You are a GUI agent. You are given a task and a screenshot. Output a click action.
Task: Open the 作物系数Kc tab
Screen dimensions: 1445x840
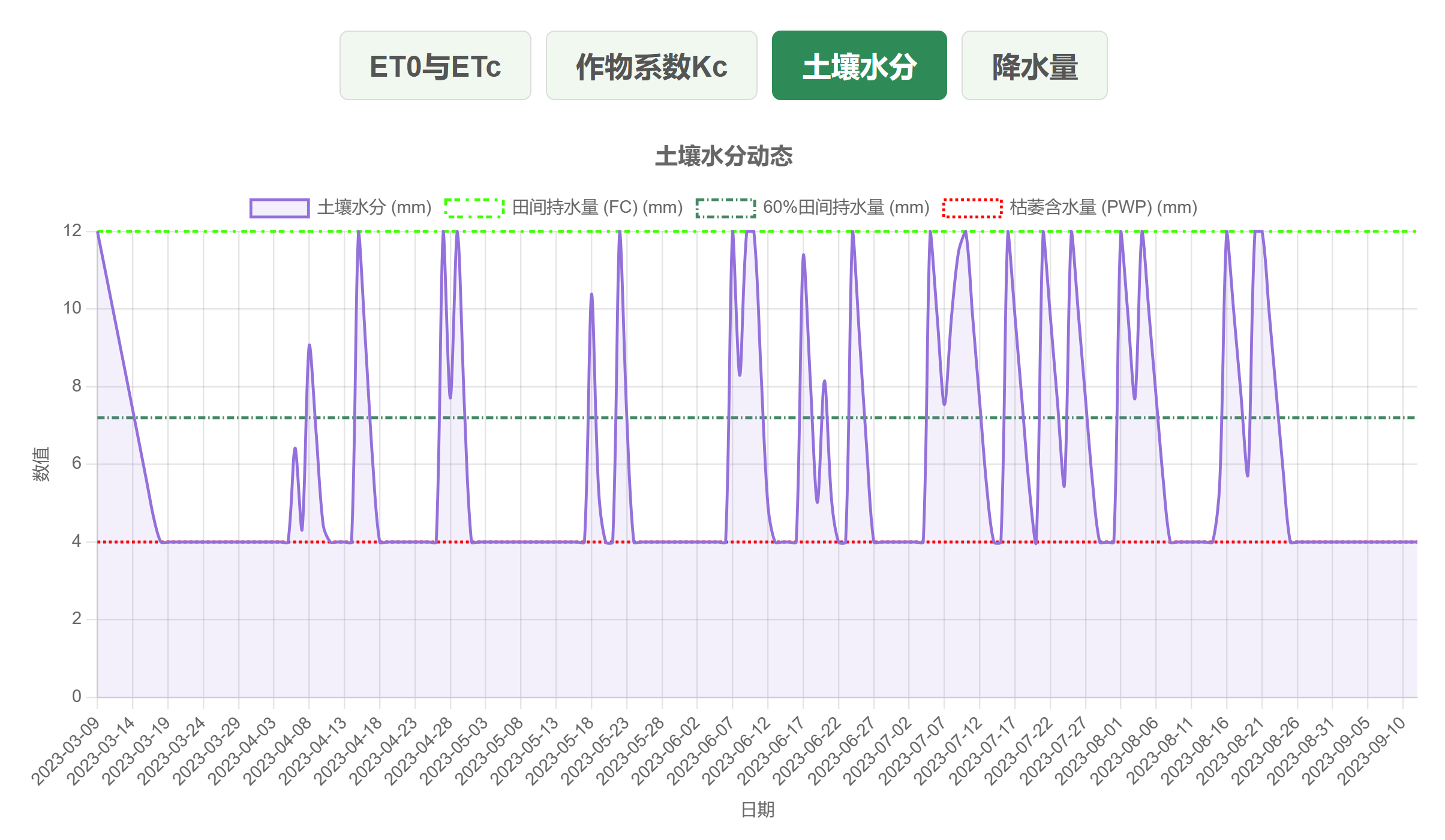[651, 66]
